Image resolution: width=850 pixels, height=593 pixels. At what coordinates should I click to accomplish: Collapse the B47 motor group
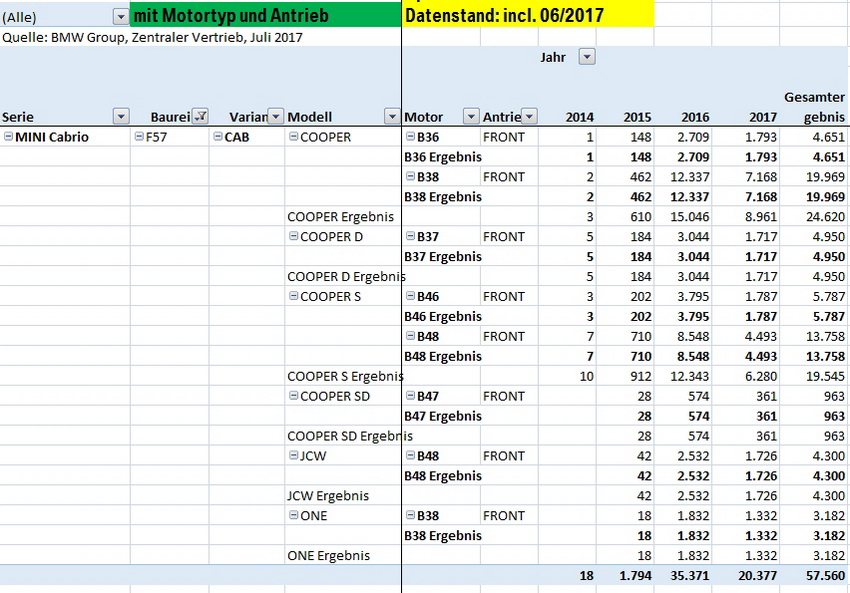410,396
